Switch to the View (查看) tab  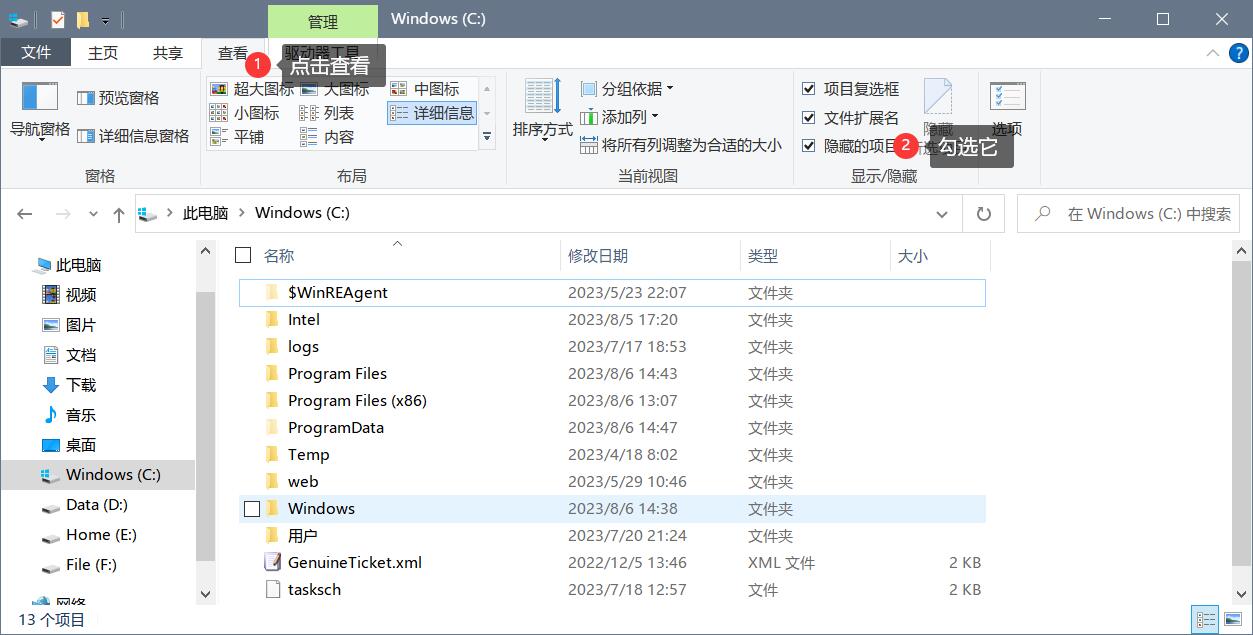[233, 53]
